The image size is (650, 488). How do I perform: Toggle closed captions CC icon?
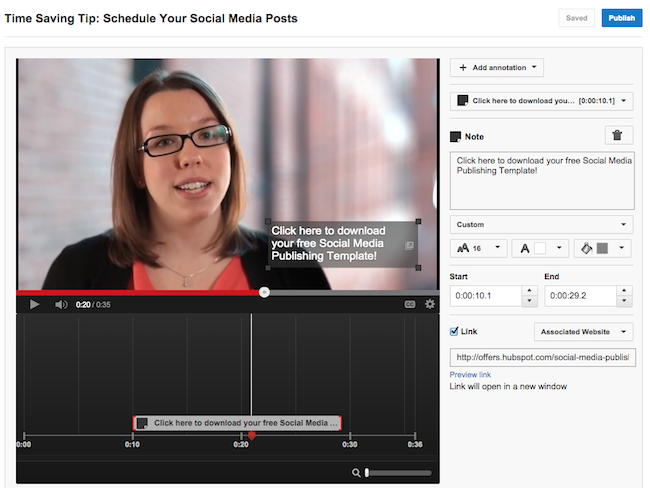pyautogui.click(x=410, y=304)
